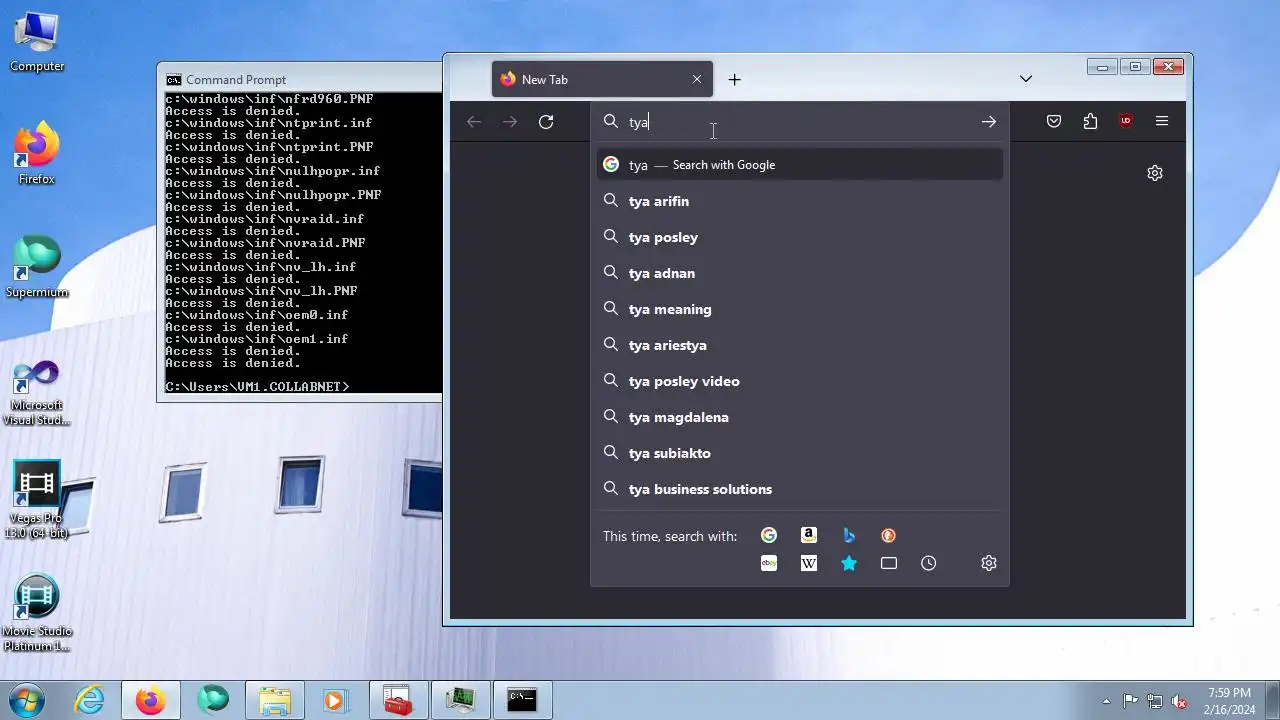Open New Tab personalize gear
This screenshot has width=1280, height=720.
pyautogui.click(x=1155, y=173)
